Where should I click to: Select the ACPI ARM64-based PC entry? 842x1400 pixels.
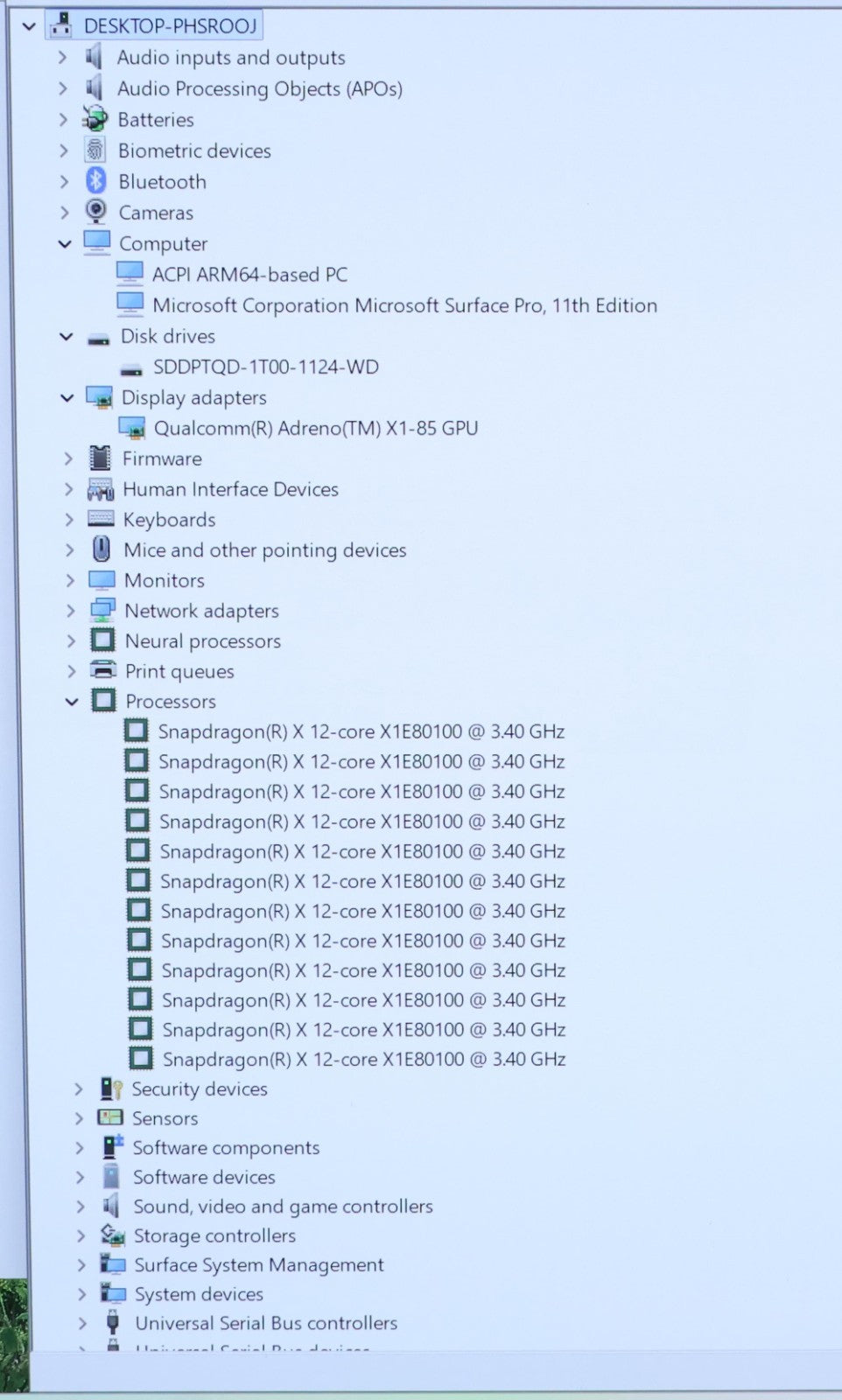[x=249, y=275]
